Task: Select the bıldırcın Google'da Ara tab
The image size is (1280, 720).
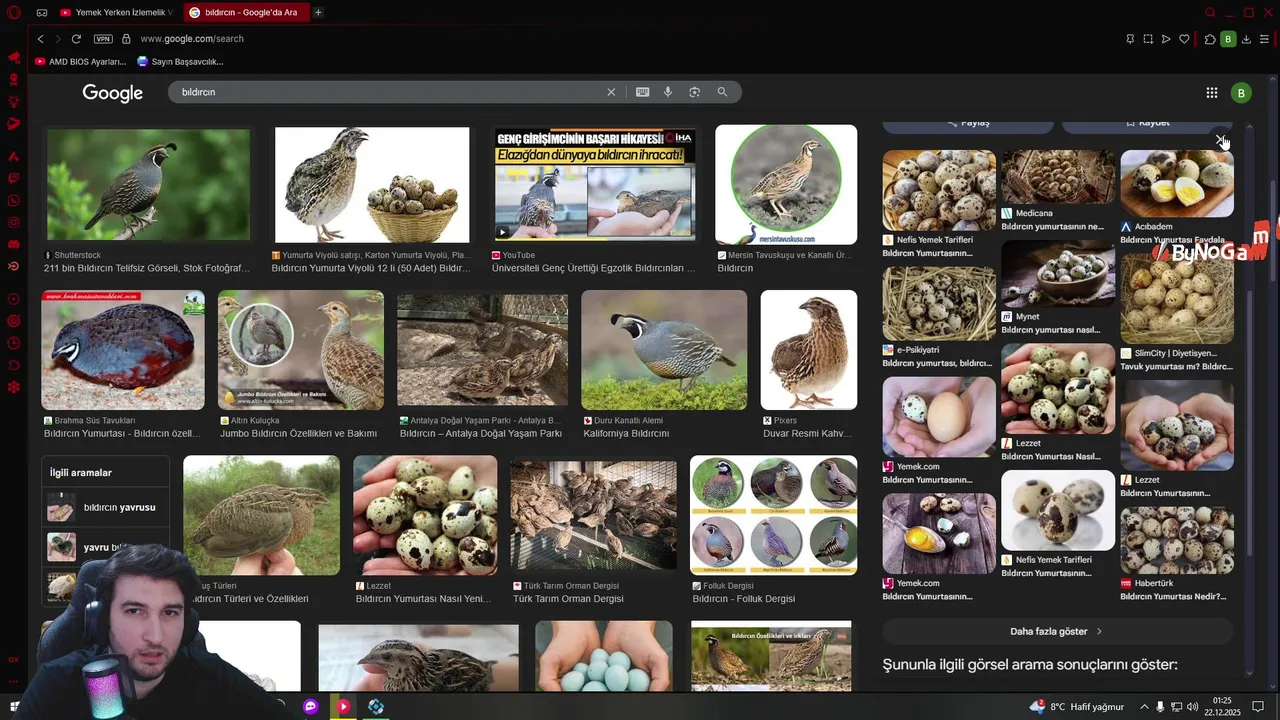Action: pos(245,12)
